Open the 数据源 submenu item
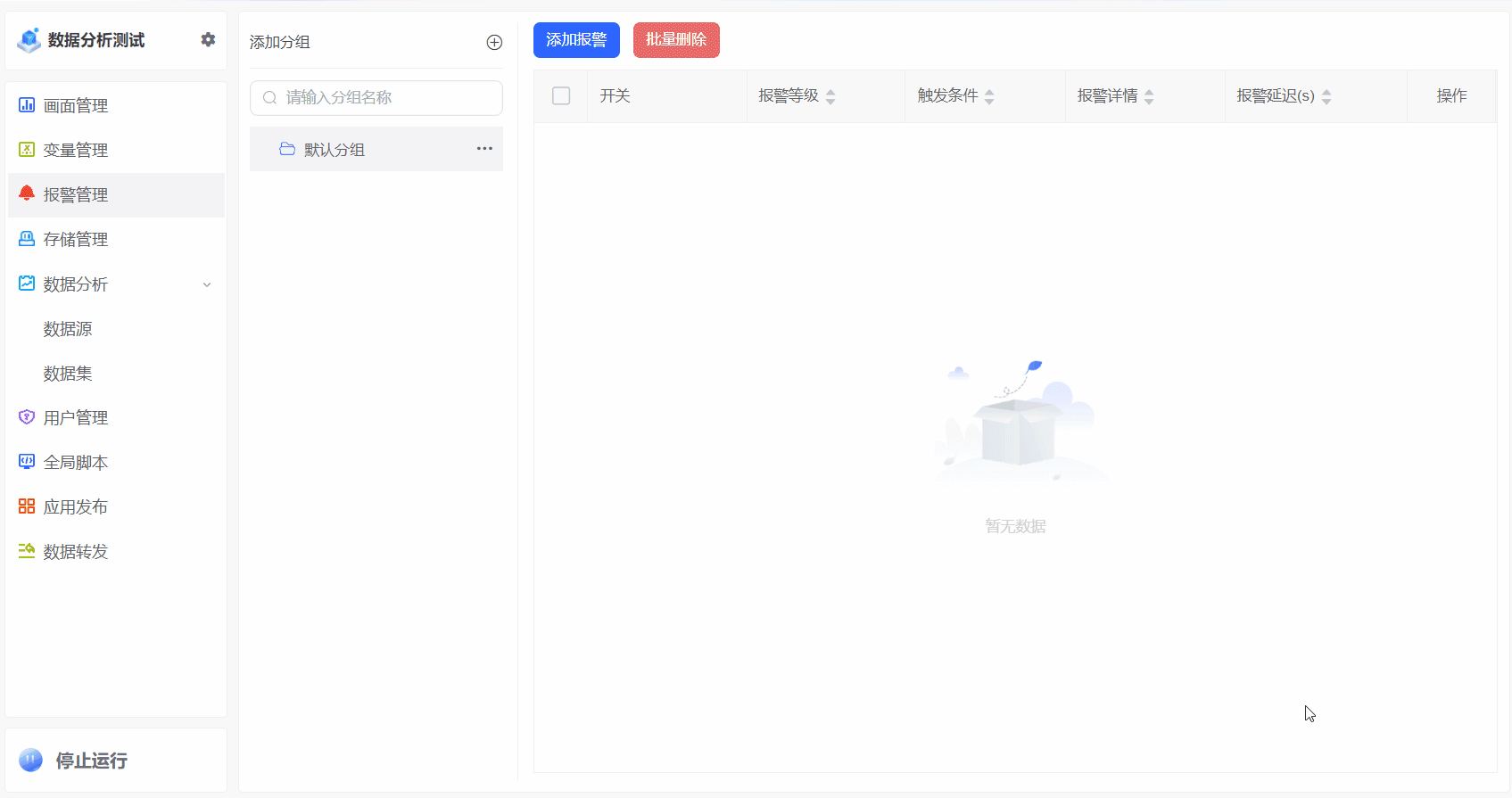Screen dimensions: 1512x798 (68, 329)
